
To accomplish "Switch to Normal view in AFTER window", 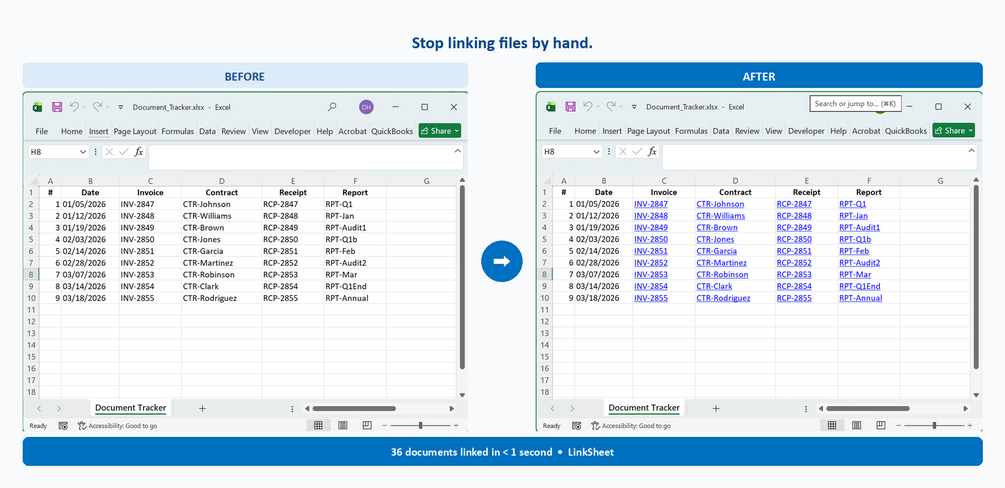I will (x=832, y=425).
